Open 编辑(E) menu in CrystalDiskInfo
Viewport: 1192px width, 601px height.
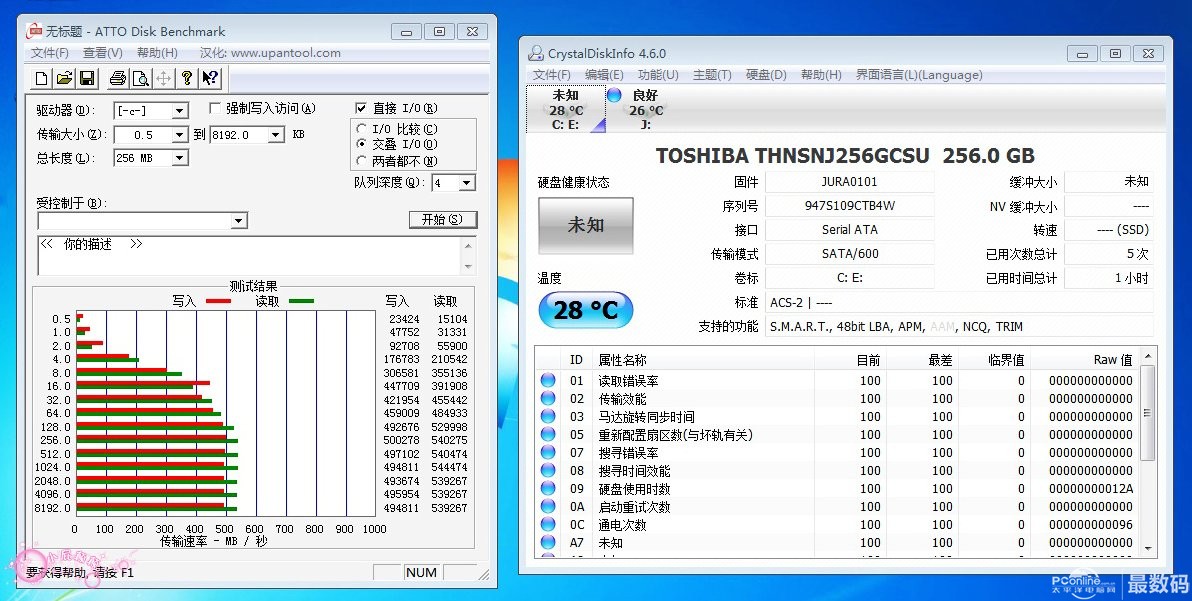click(604, 74)
